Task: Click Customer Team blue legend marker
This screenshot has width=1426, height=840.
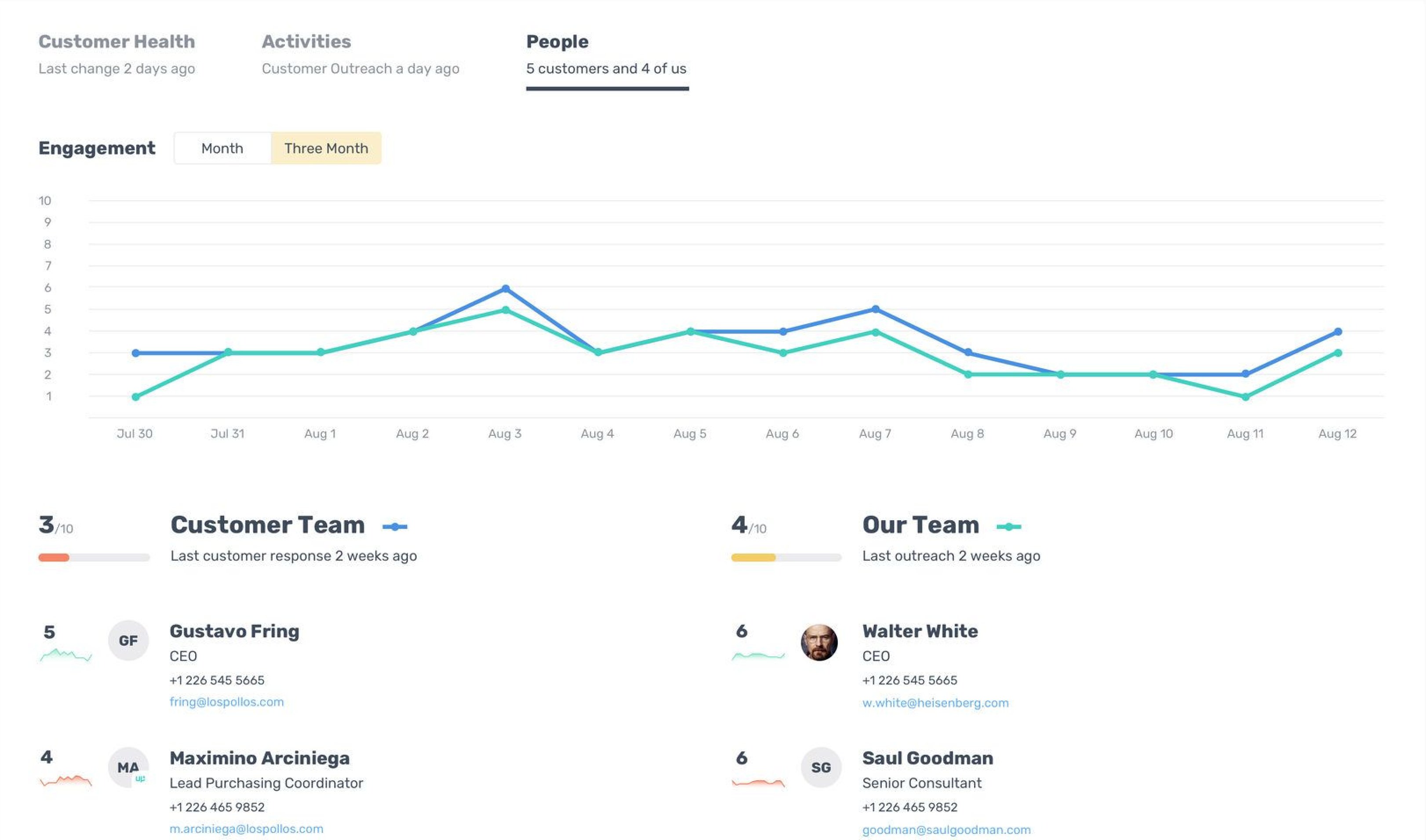Action: click(x=395, y=526)
